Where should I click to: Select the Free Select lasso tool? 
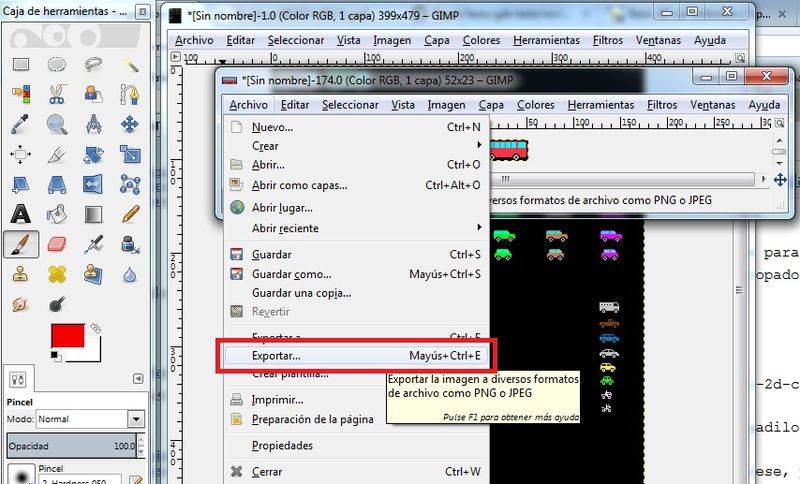click(93, 65)
